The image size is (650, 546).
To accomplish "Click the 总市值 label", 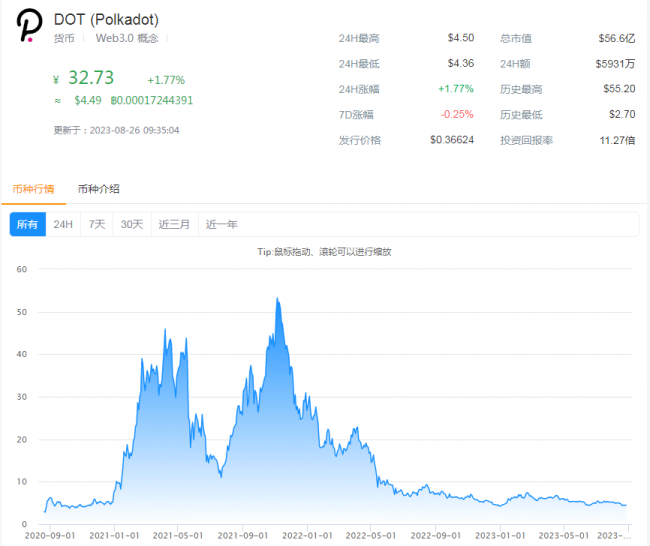I will tap(516, 39).
